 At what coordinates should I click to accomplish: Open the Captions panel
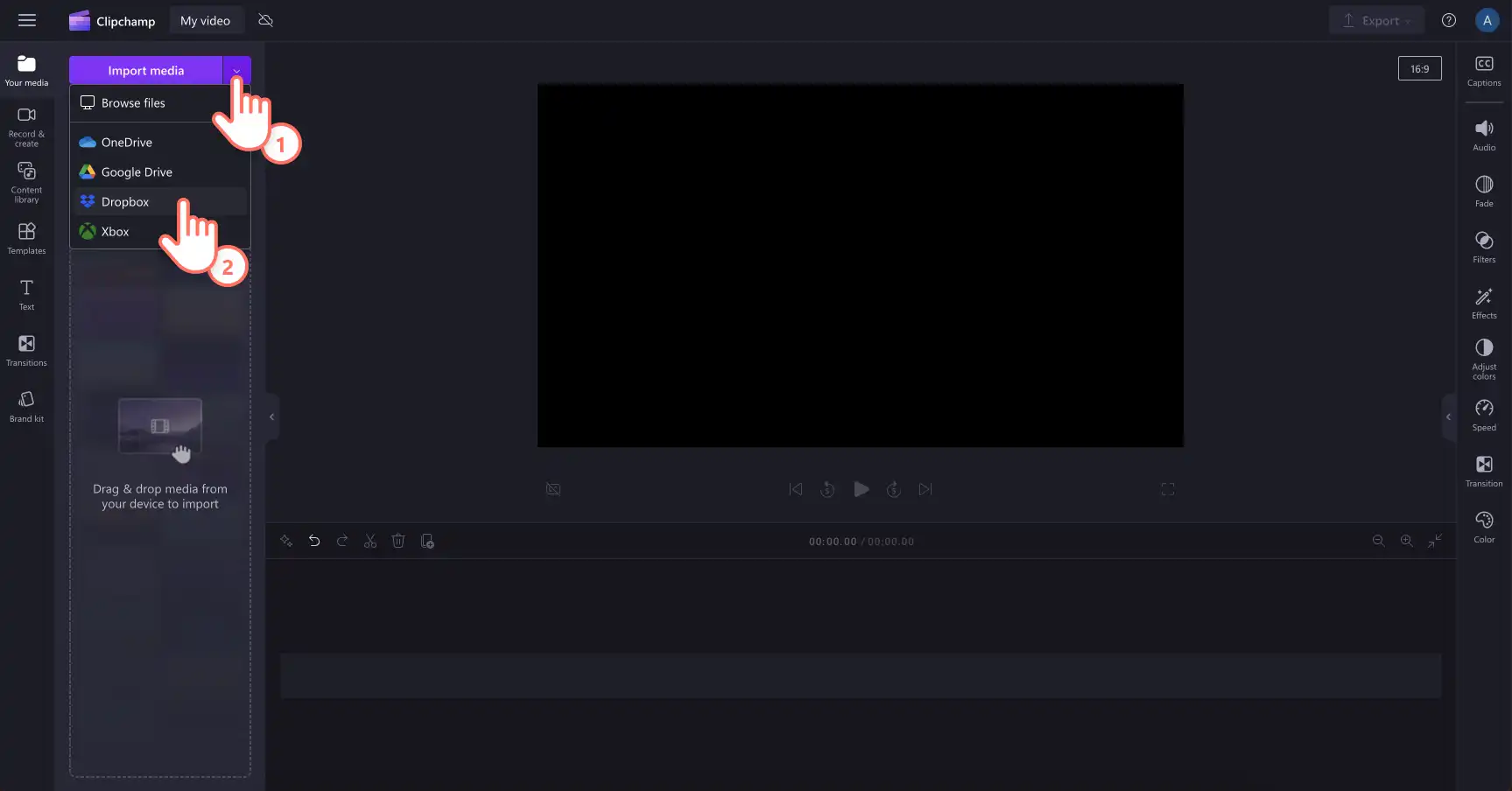click(1484, 71)
